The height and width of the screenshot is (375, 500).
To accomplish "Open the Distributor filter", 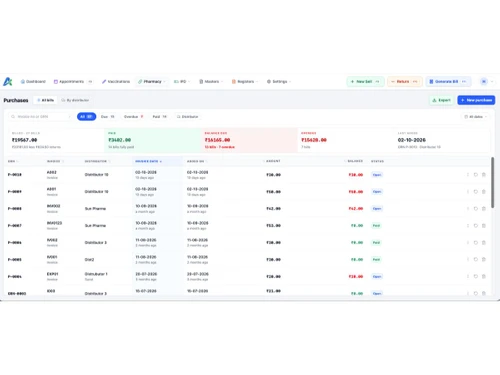I will click(187, 117).
